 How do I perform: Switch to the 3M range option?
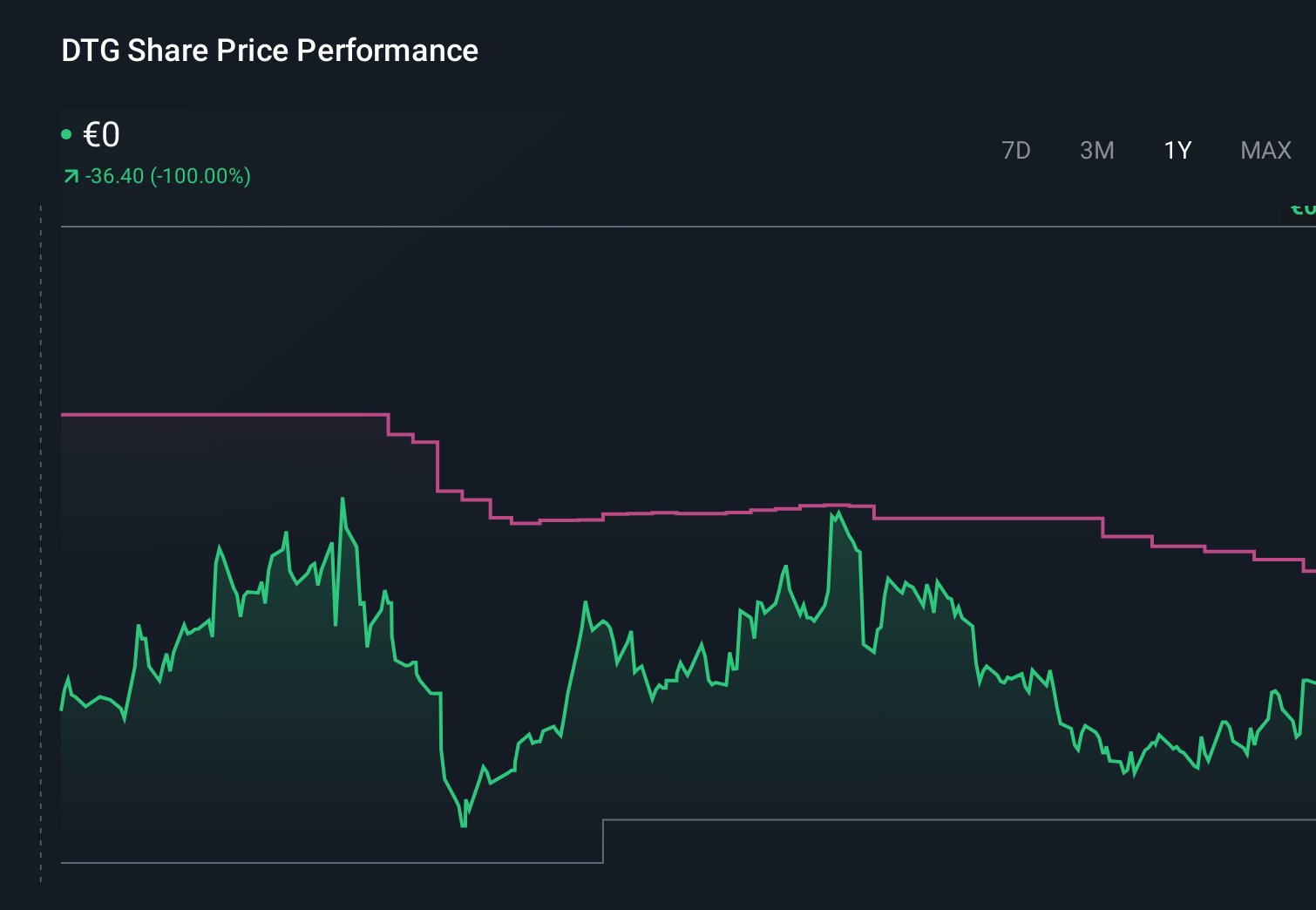[x=1097, y=150]
